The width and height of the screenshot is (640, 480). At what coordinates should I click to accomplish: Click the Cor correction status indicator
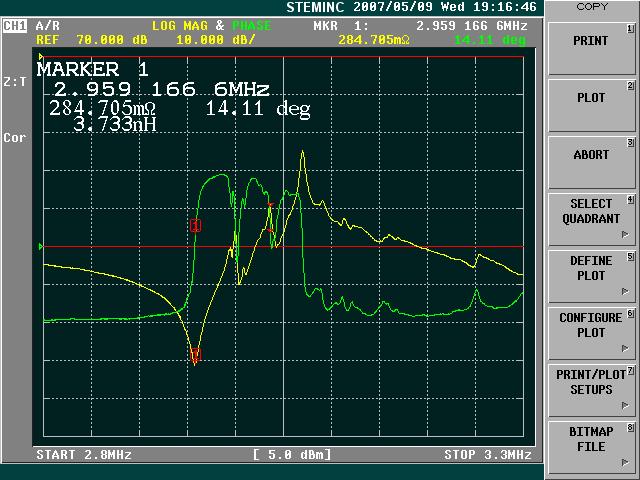(14, 137)
